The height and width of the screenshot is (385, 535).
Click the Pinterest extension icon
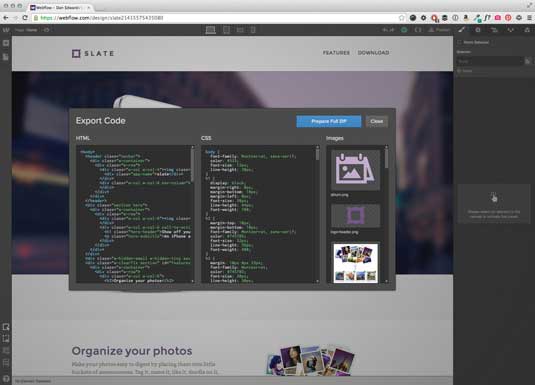(508, 18)
